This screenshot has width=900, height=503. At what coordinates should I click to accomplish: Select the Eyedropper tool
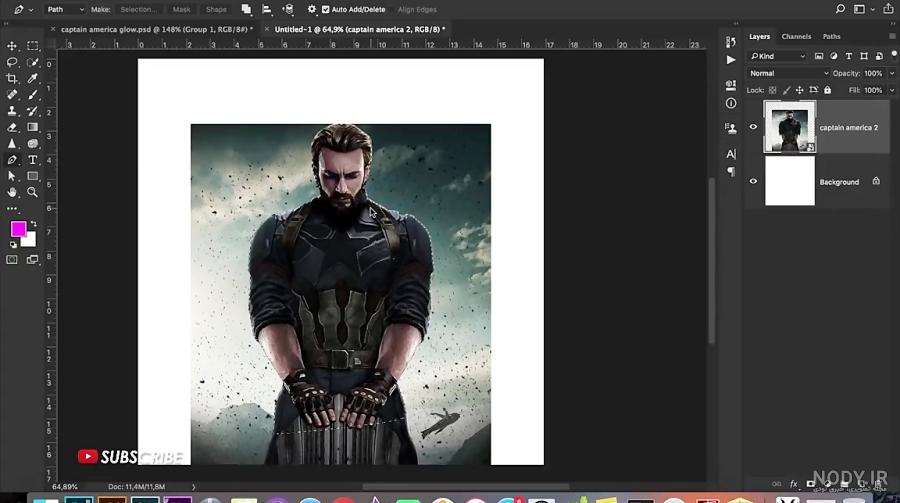coord(33,78)
